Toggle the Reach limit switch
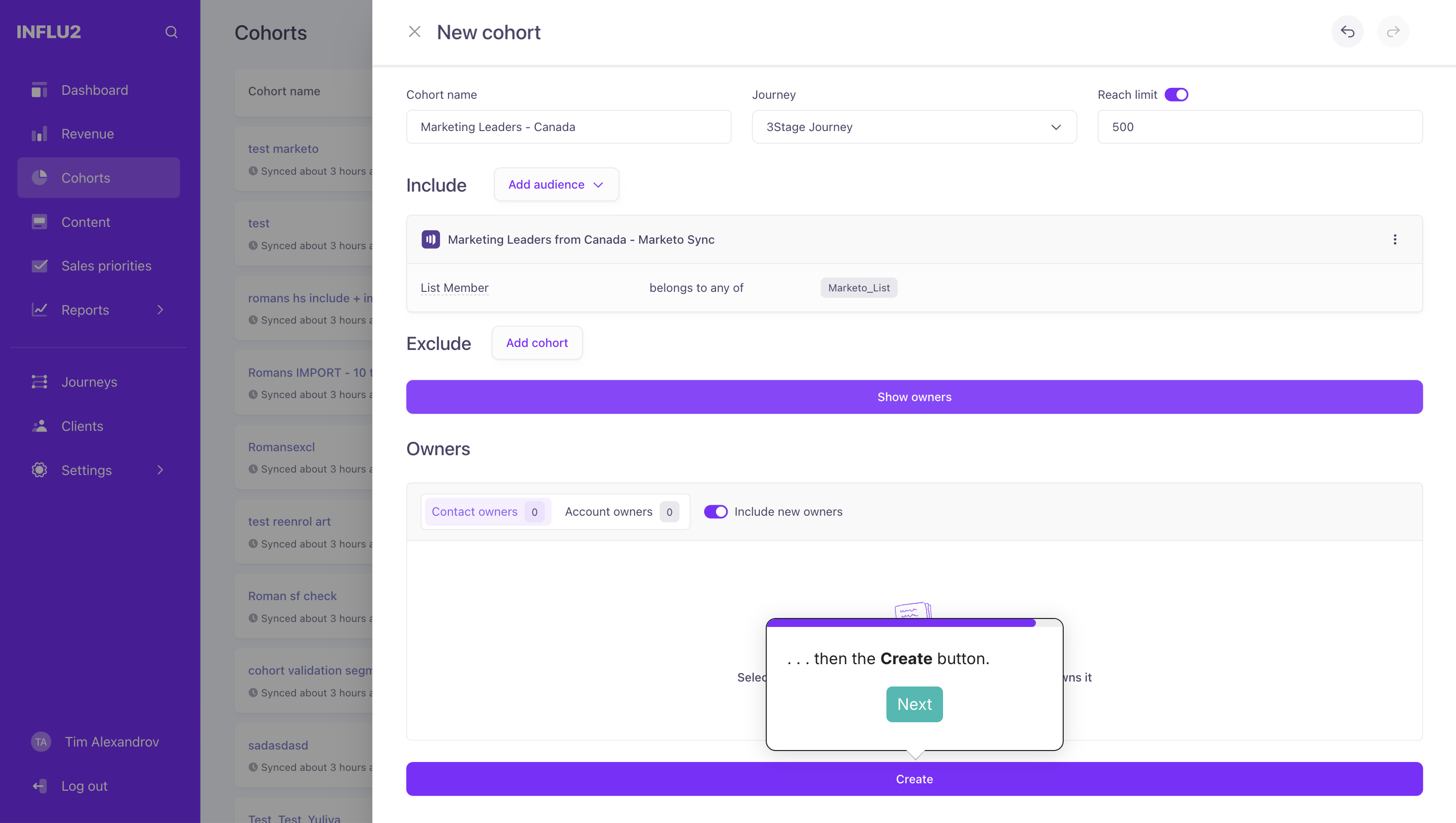The height and width of the screenshot is (823, 1456). (x=1177, y=94)
